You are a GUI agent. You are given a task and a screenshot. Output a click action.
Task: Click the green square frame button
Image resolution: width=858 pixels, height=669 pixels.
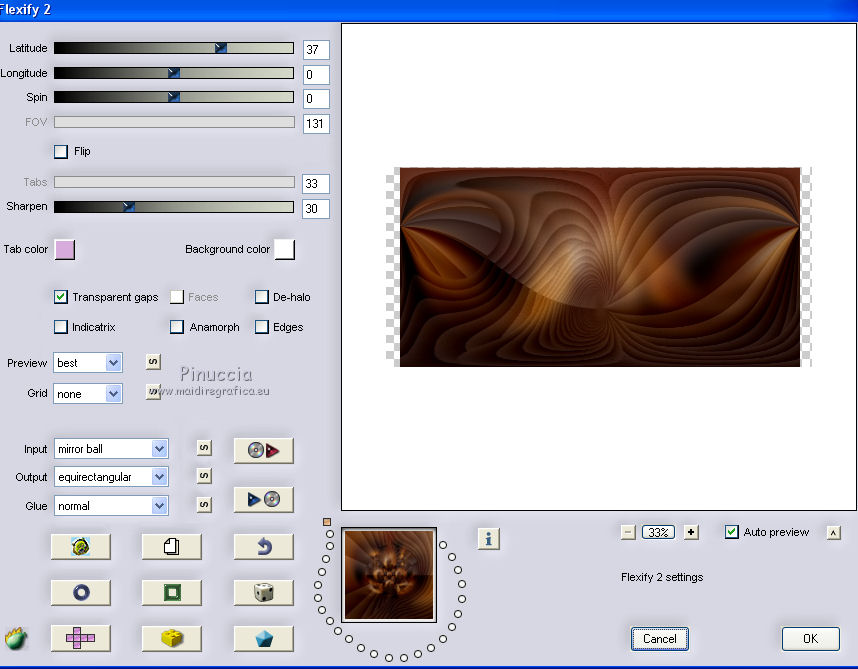(171, 592)
